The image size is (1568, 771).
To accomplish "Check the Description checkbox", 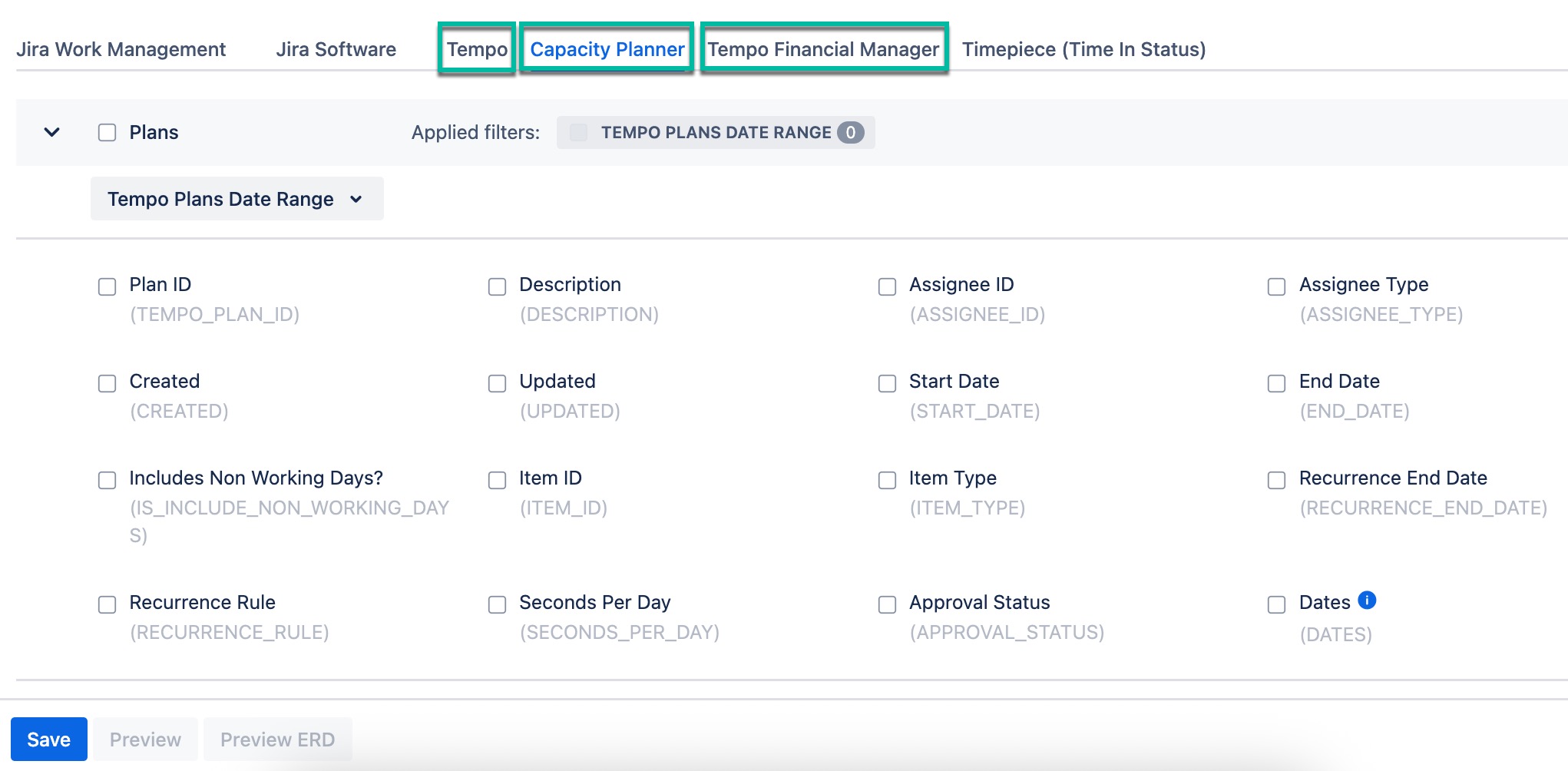I will (497, 286).
